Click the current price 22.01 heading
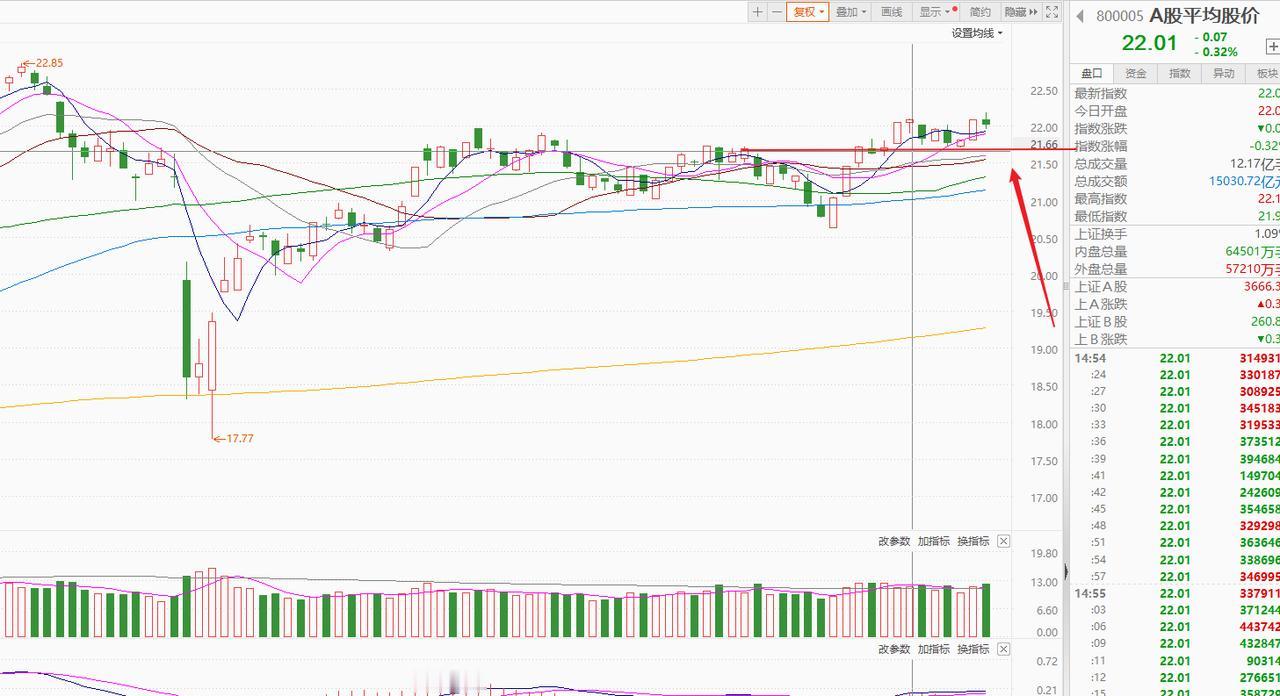This screenshot has height=696, width=1280. 1150,43
